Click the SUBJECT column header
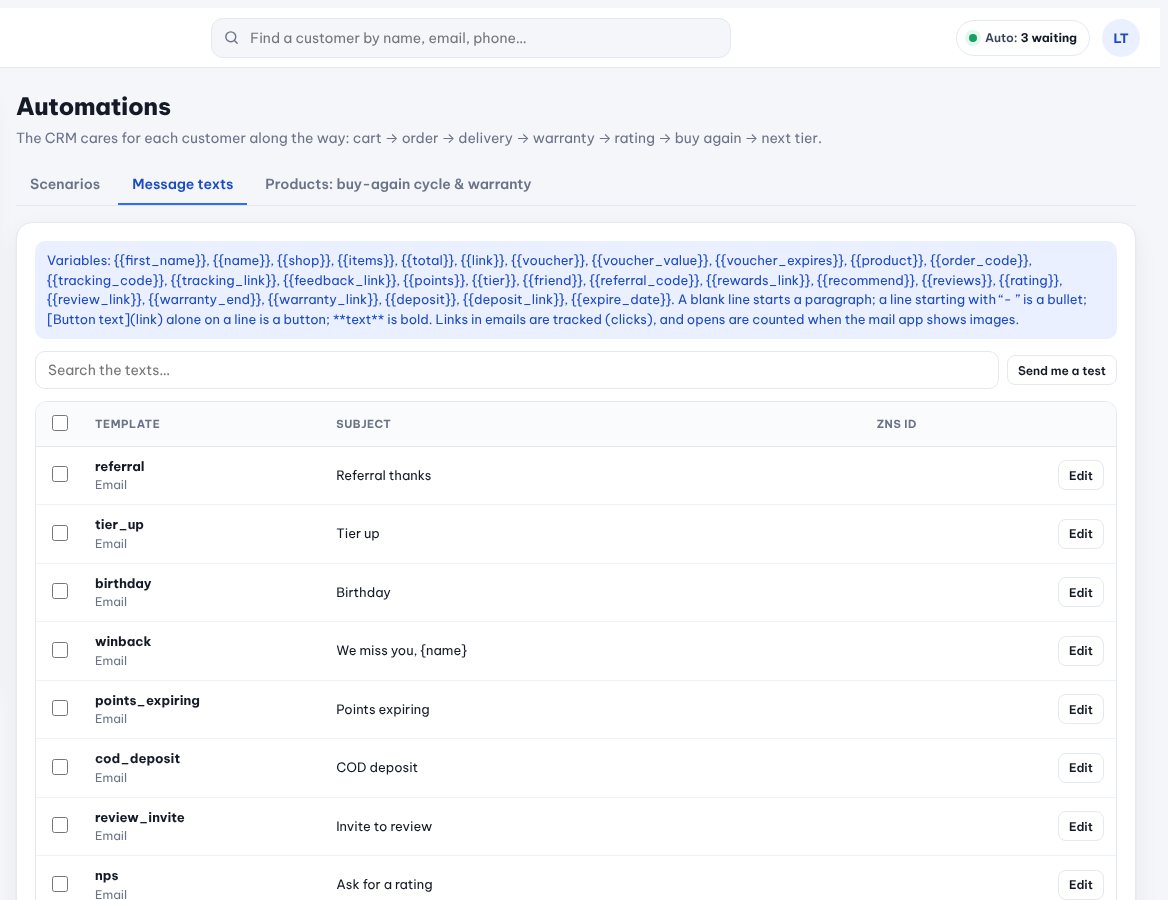The width and height of the screenshot is (1168, 900). pyautogui.click(x=364, y=424)
